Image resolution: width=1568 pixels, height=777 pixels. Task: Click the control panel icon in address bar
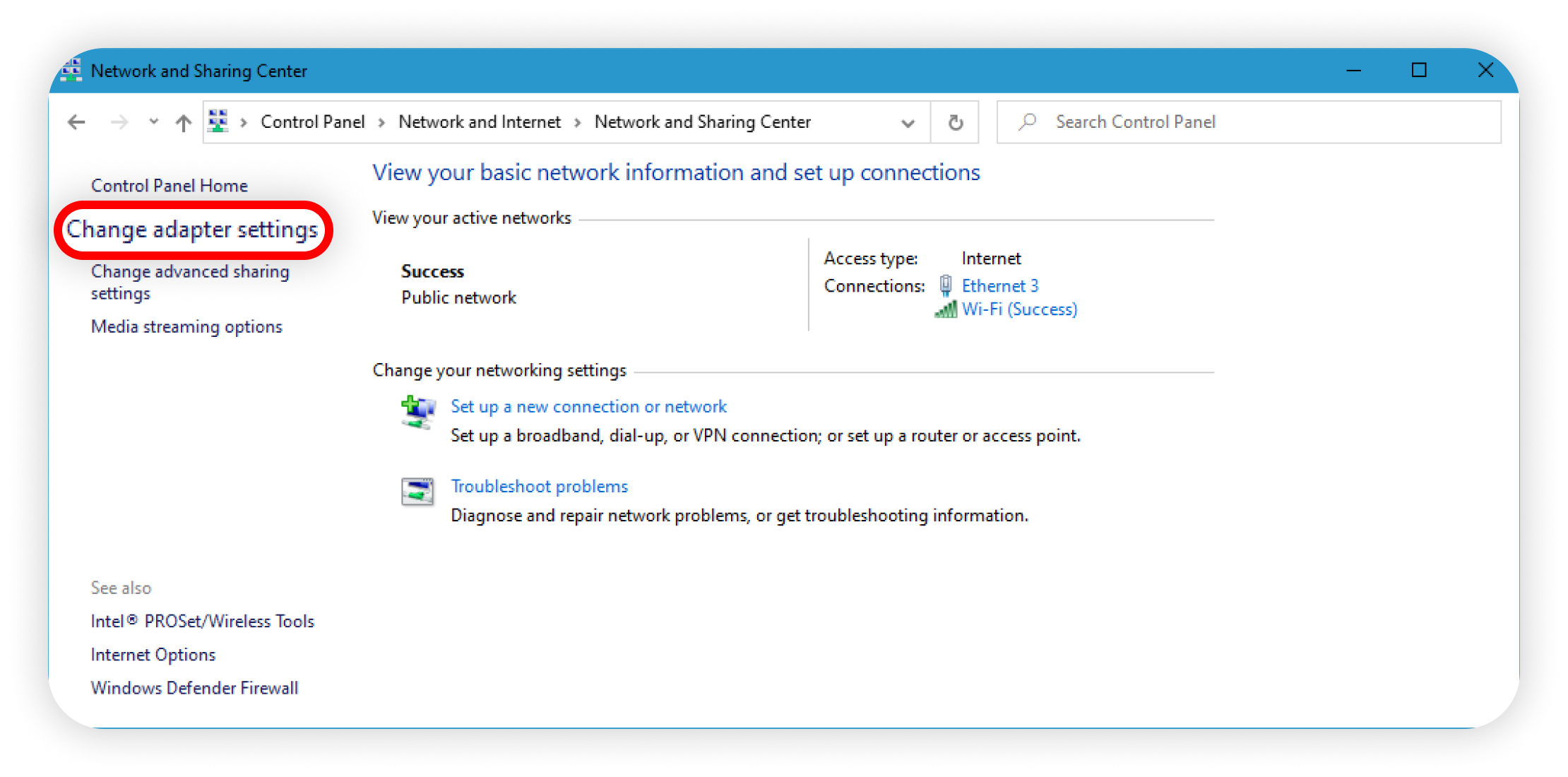point(218,121)
